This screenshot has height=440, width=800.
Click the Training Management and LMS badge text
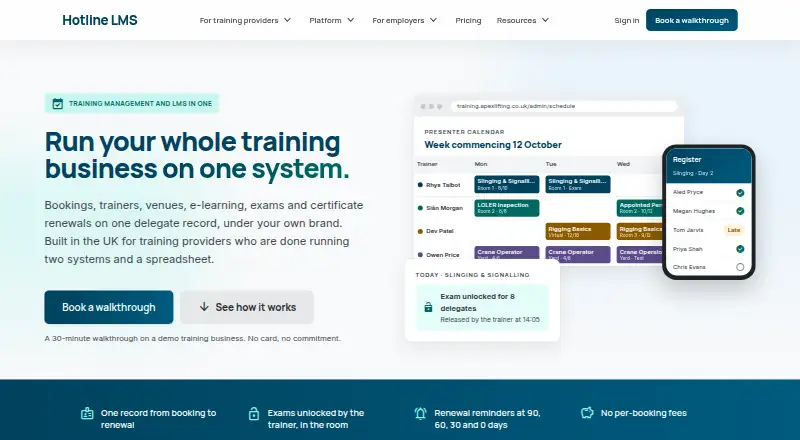(x=140, y=104)
